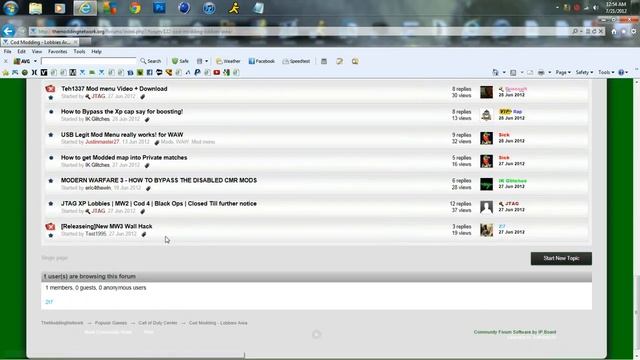Click the AVG search input field

[89, 61]
